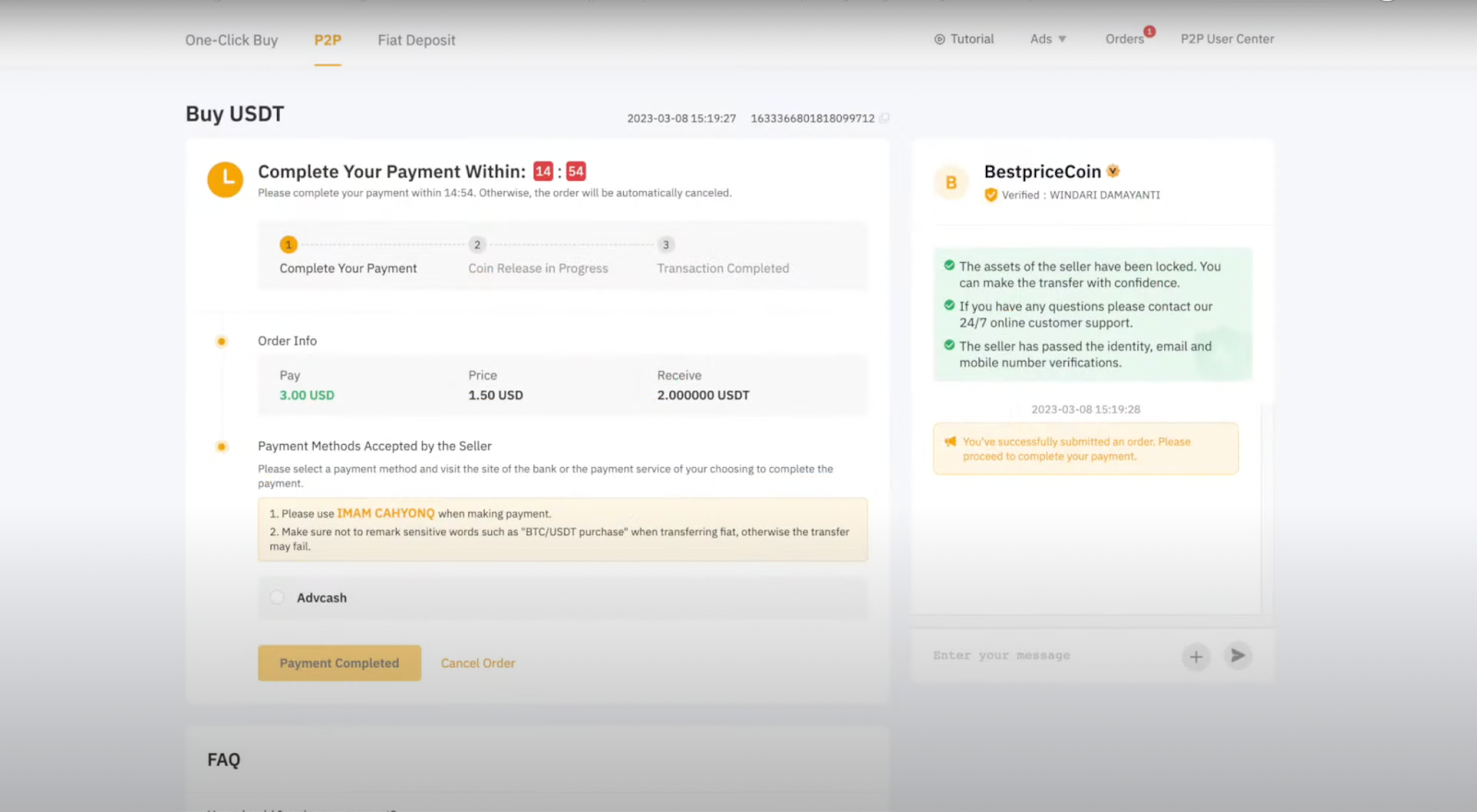This screenshot has width=1477, height=812.
Task: Click the BestpriceCoin merchant badge icon
Action: point(1113,171)
